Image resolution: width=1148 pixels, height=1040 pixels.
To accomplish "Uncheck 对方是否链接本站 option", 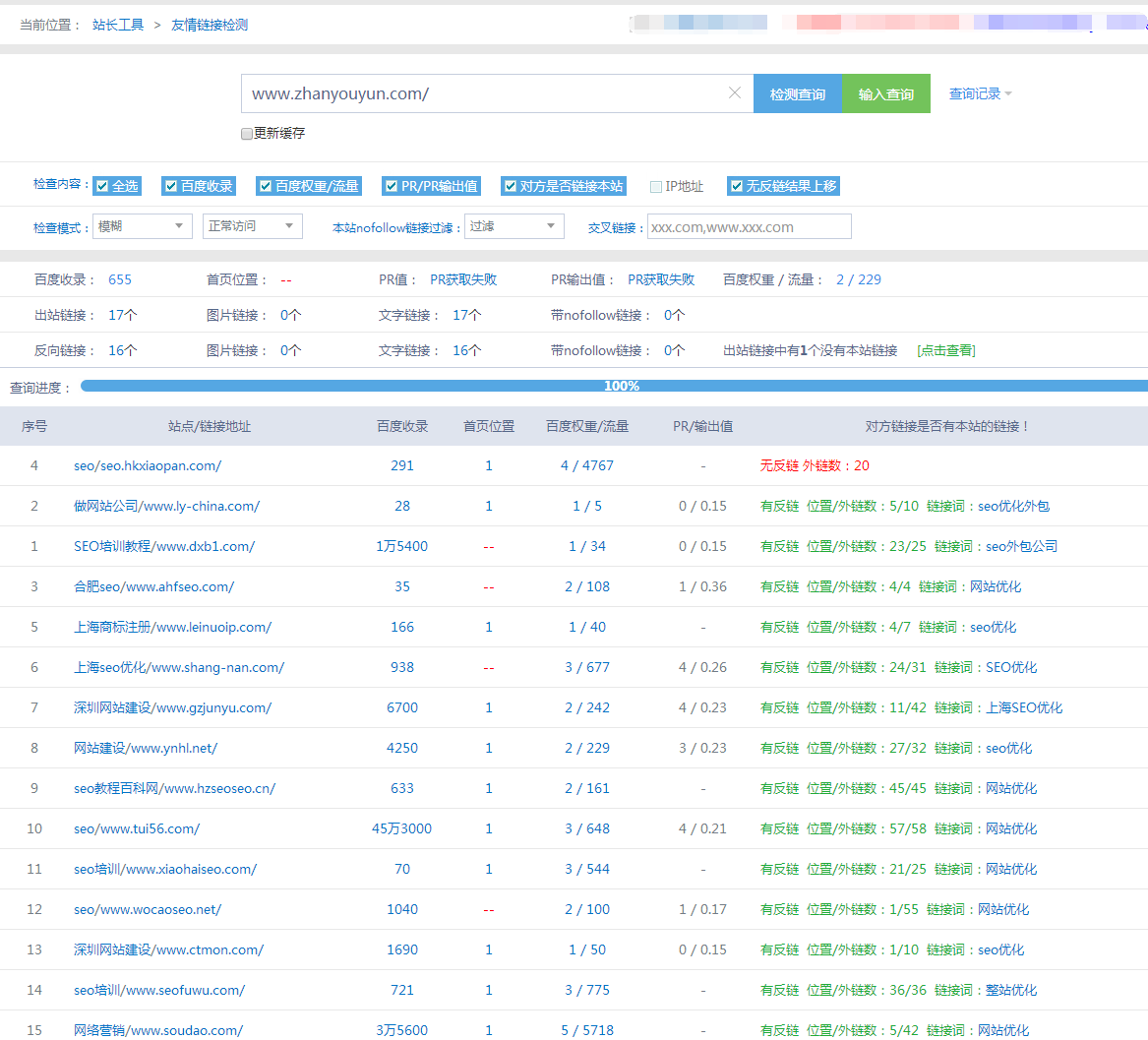I will [x=511, y=186].
